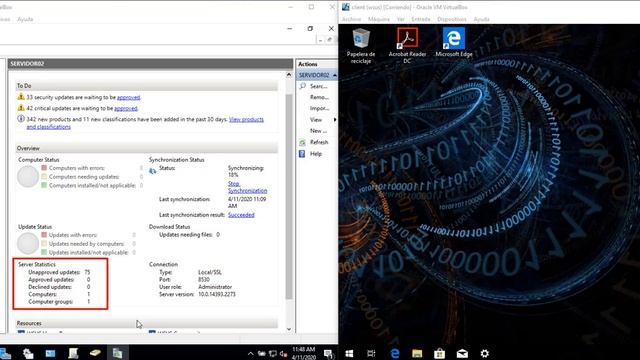Select 'Computers with errors' status row
Image resolution: width=640 pixels, height=360 pixels.
(92, 168)
